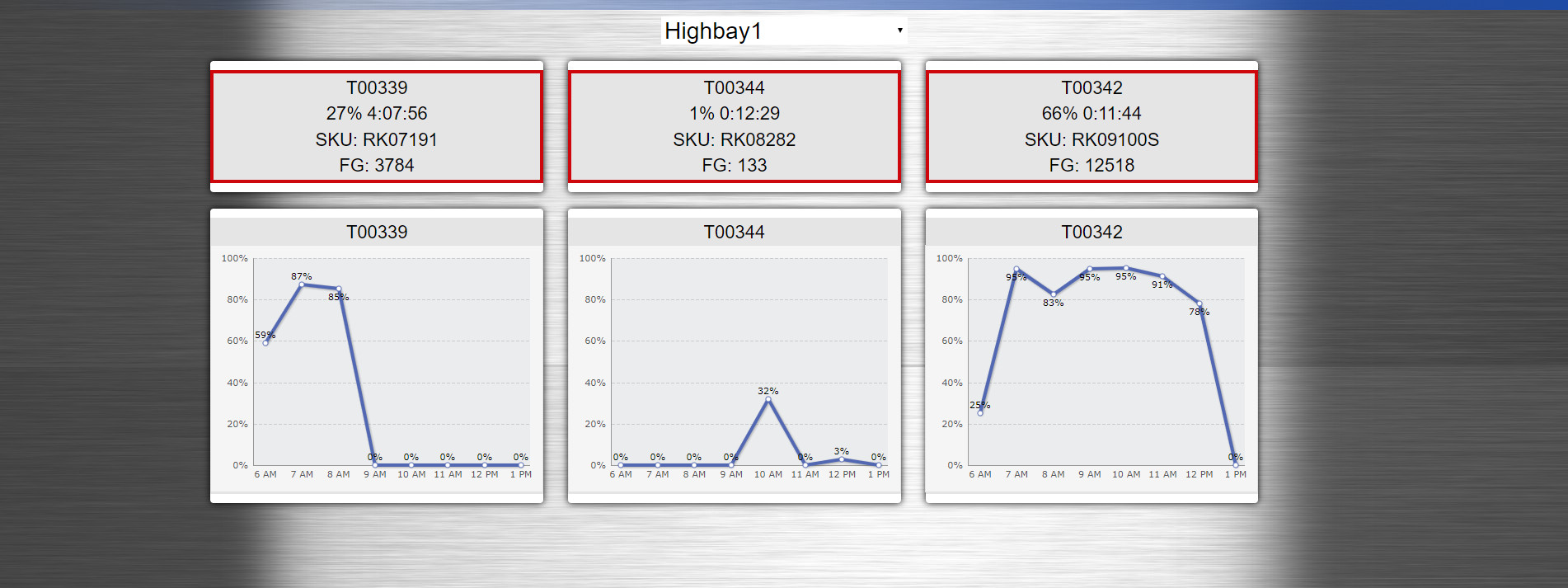Click the T00339 chart title header
This screenshot has width=1568, height=588.
pyautogui.click(x=377, y=232)
